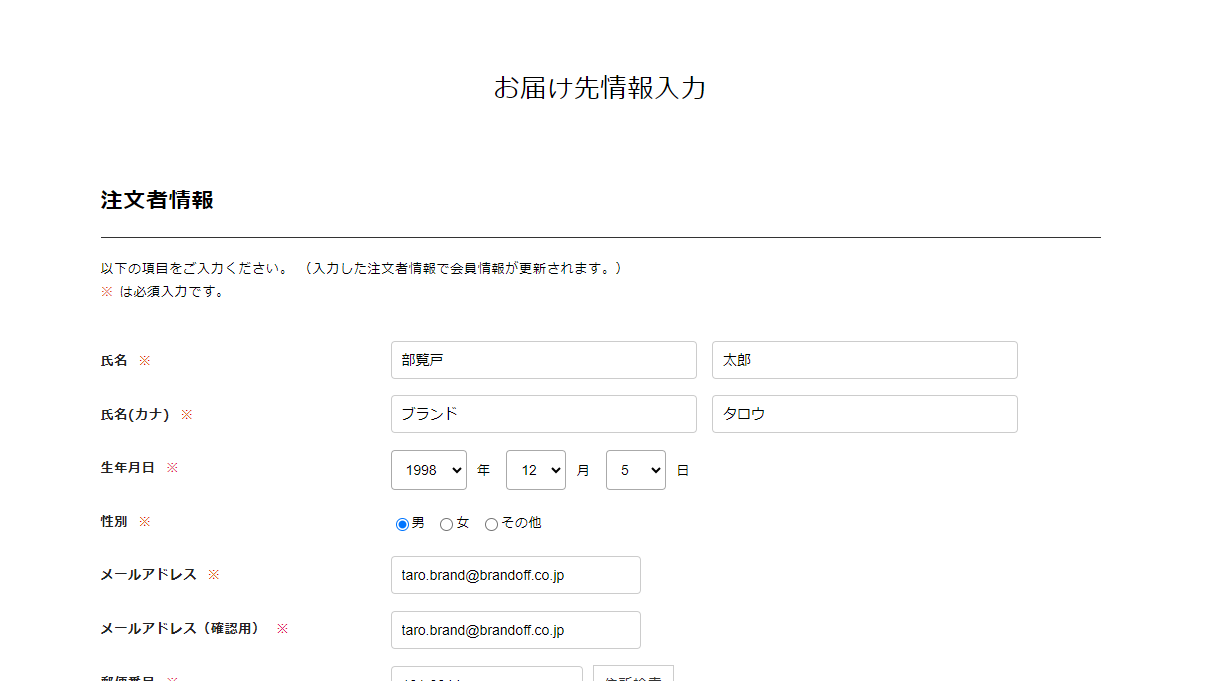Focus the first name field containing 太郎
The width and height of the screenshot is (1213, 681).
point(864,360)
